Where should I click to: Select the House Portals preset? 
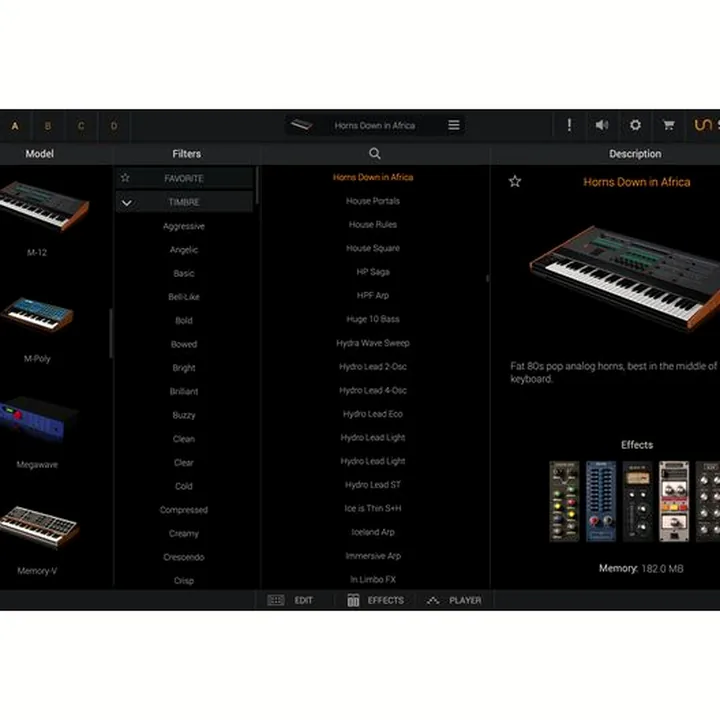click(373, 201)
